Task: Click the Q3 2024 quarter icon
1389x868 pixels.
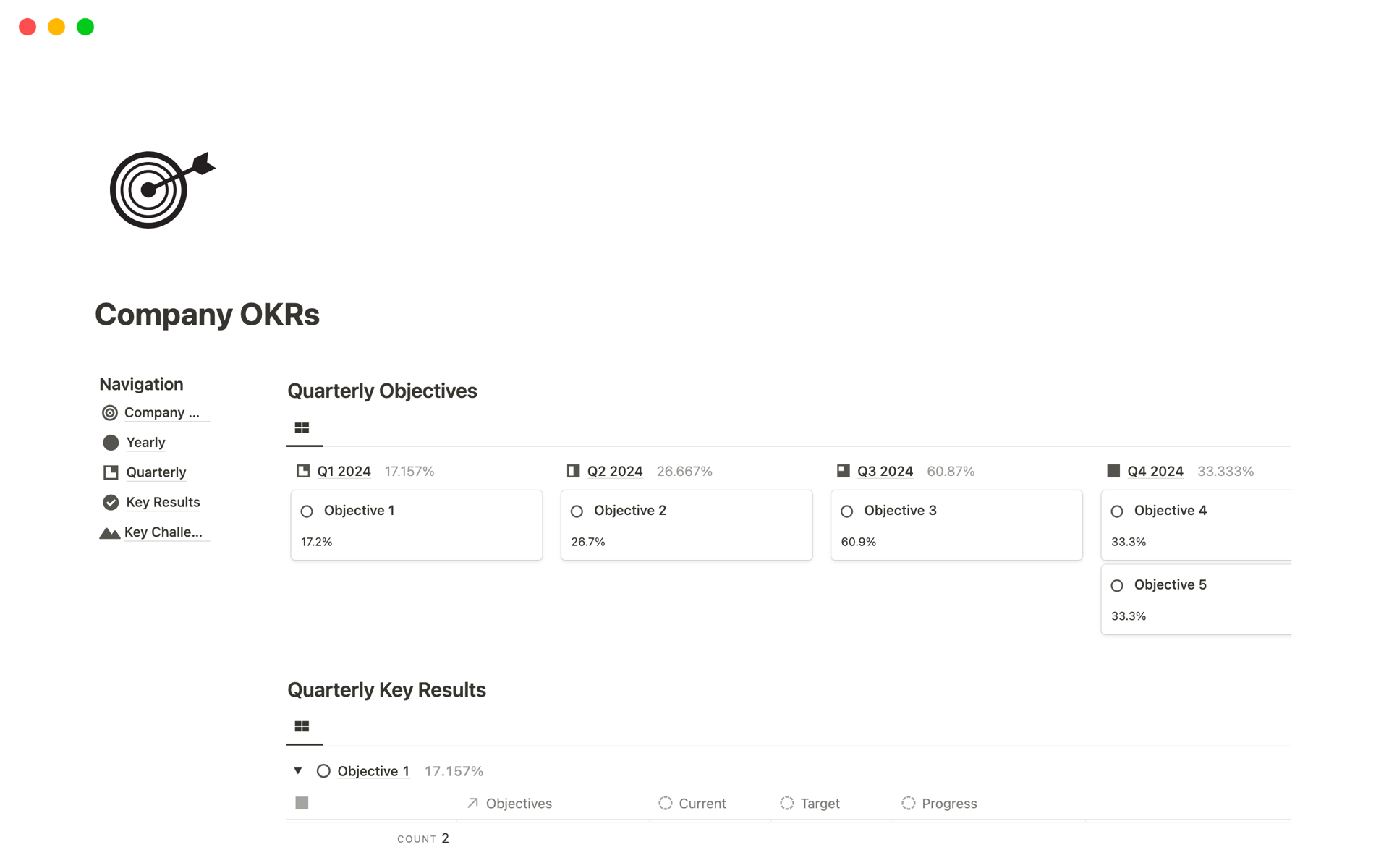Action: [844, 472]
